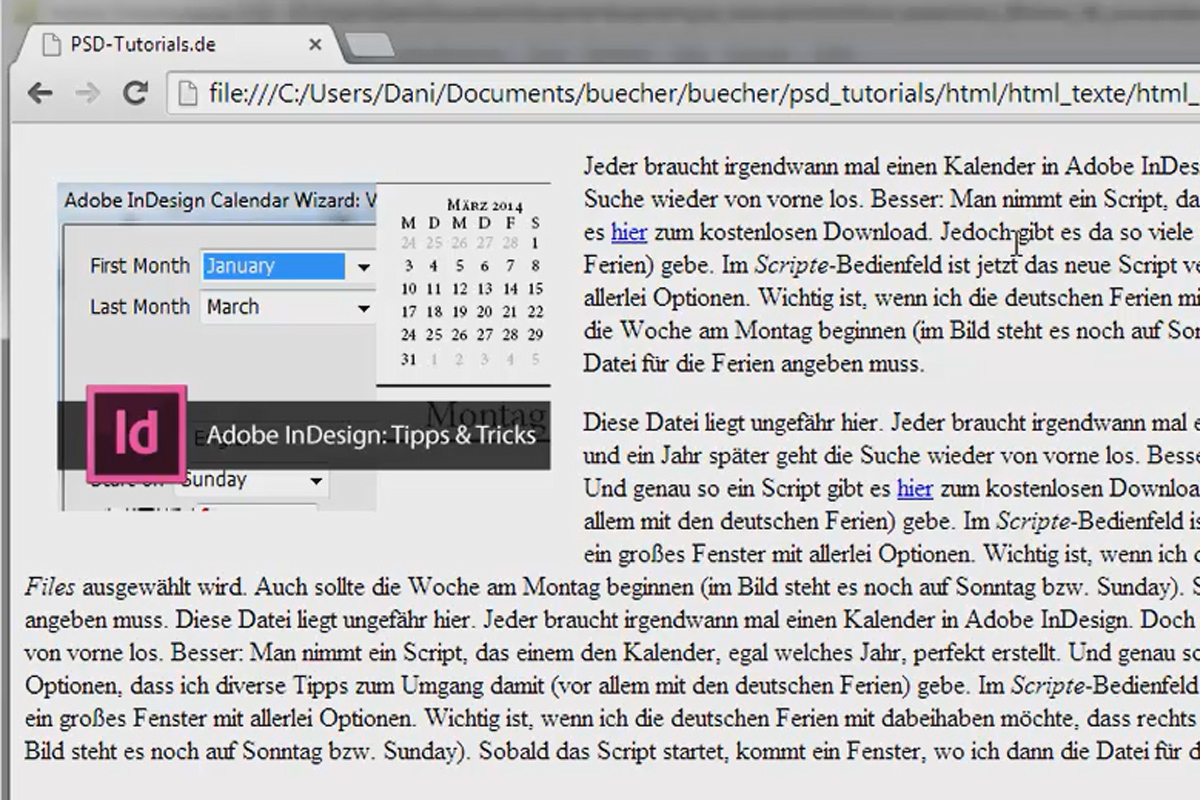Click the first 'hier' download link

(628, 232)
